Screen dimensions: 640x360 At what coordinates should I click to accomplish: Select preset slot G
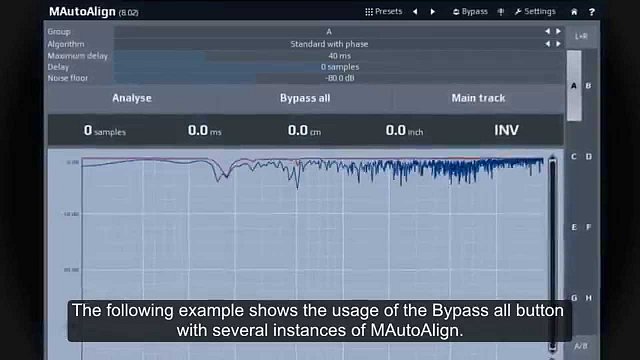click(x=574, y=298)
